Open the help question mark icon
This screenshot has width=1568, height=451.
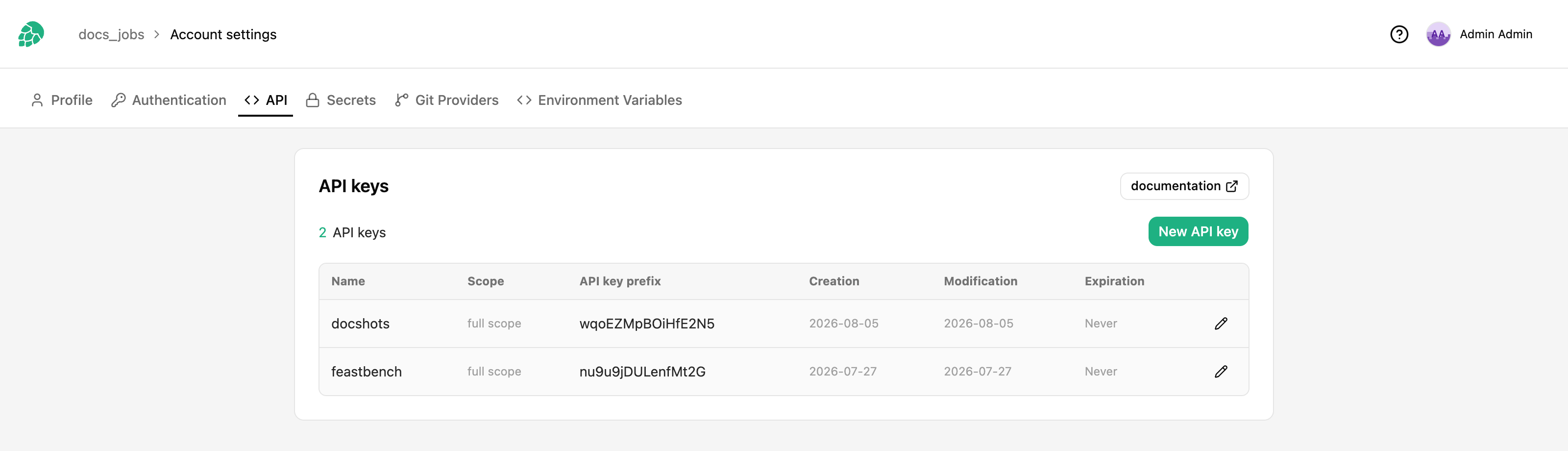[x=1399, y=34]
